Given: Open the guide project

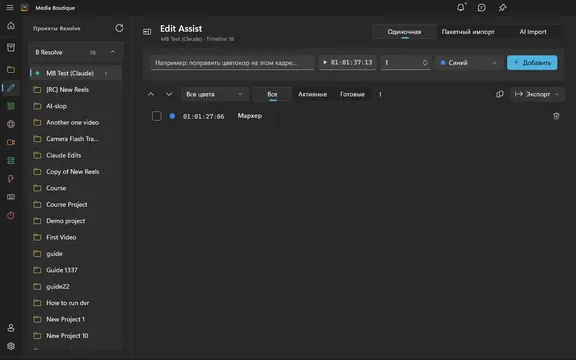Looking at the screenshot, I should (75, 254).
